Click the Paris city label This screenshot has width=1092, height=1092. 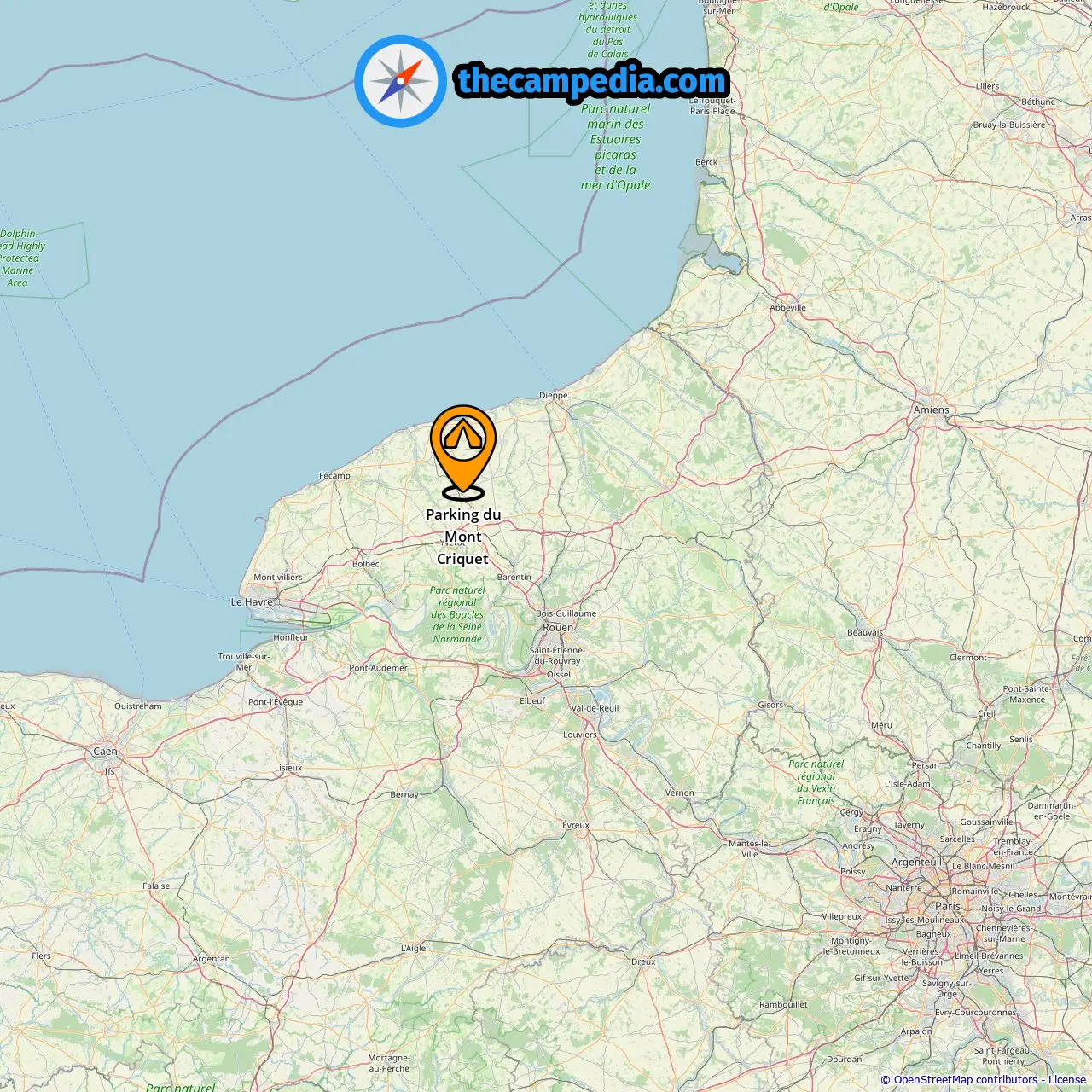click(x=948, y=906)
